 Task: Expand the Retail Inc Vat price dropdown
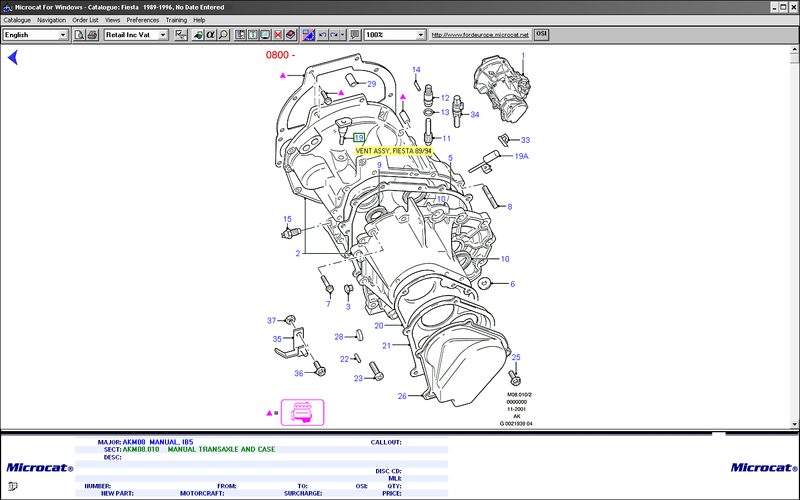point(164,35)
